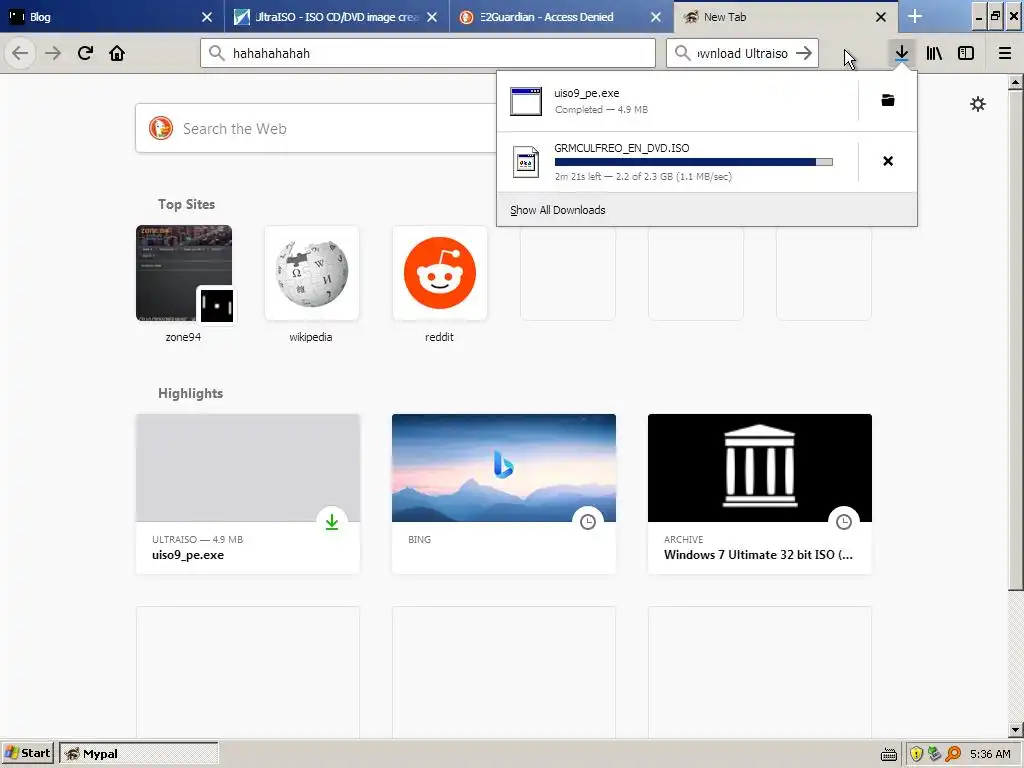Open the home page via house icon
The width and height of the screenshot is (1024, 768).
click(x=117, y=53)
